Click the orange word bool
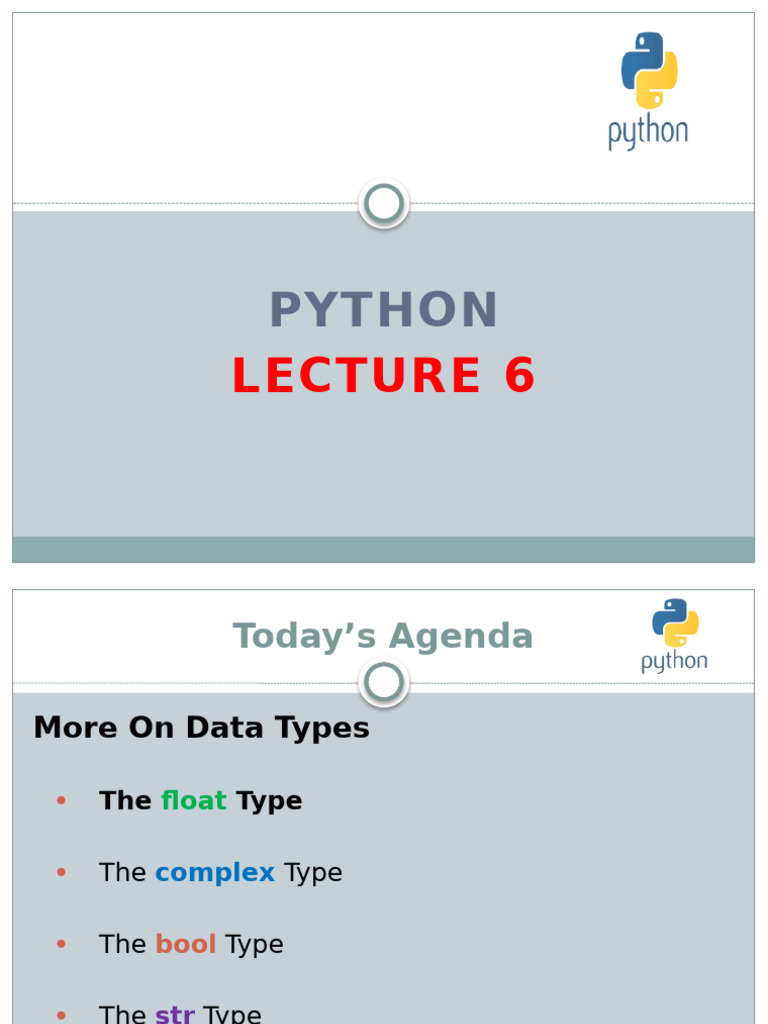The width and height of the screenshot is (768, 1024). pos(186,945)
